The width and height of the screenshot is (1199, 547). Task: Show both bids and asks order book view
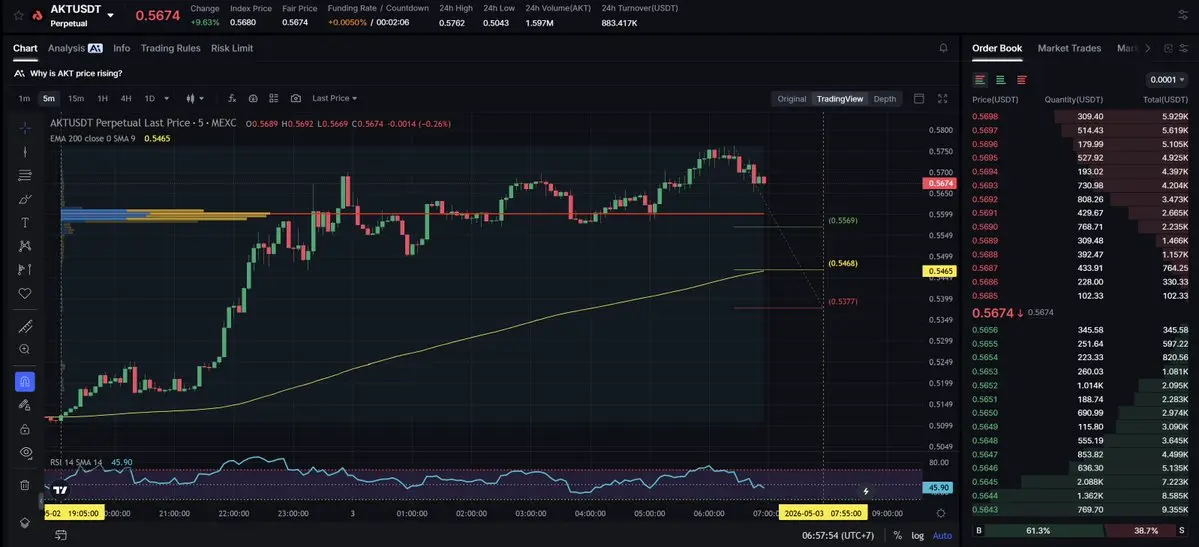(x=980, y=80)
